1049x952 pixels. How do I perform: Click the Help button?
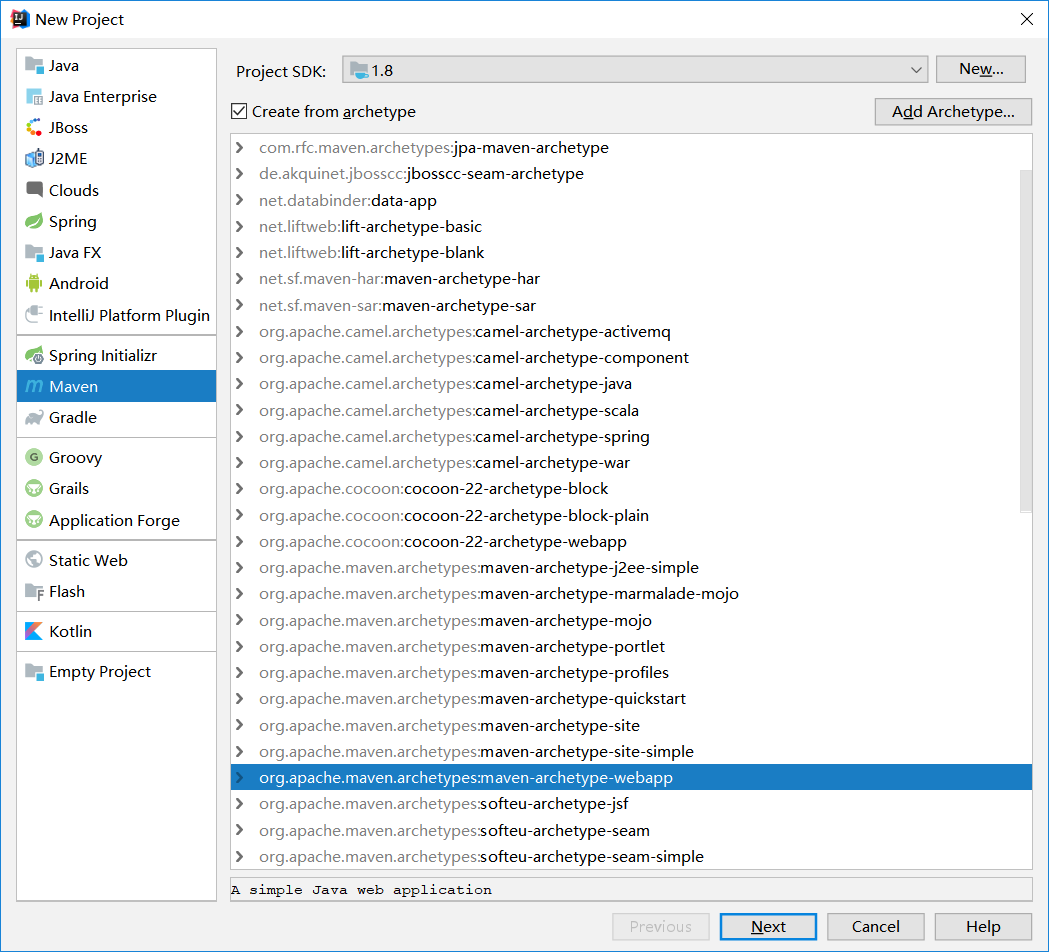(x=983, y=927)
